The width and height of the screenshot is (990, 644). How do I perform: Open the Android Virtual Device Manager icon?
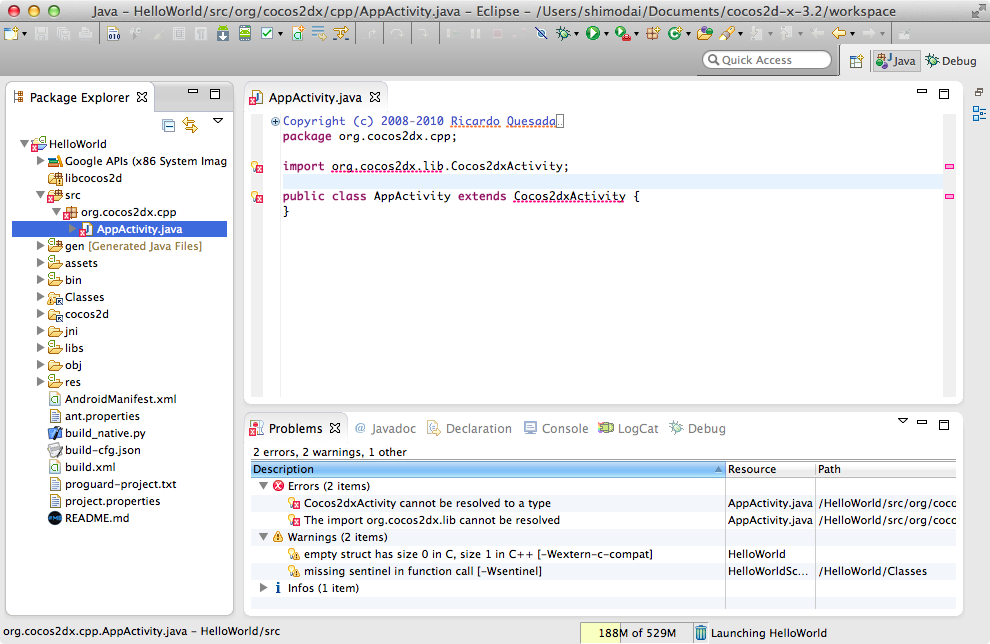(245, 33)
